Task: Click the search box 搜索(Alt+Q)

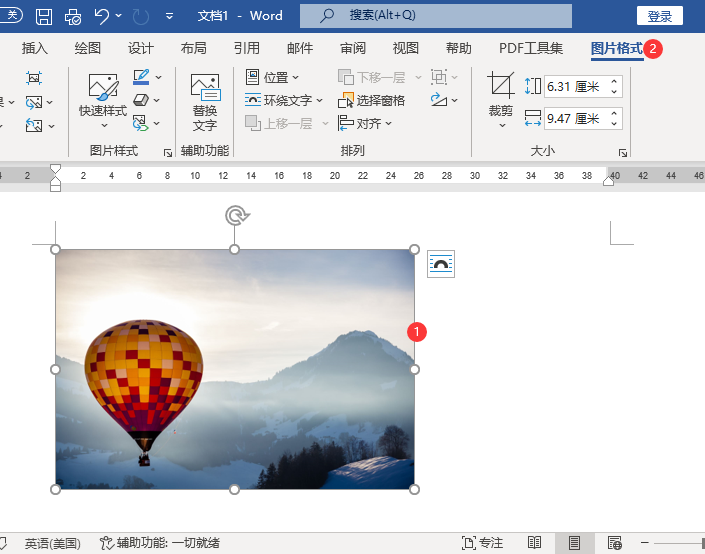Action: point(436,16)
